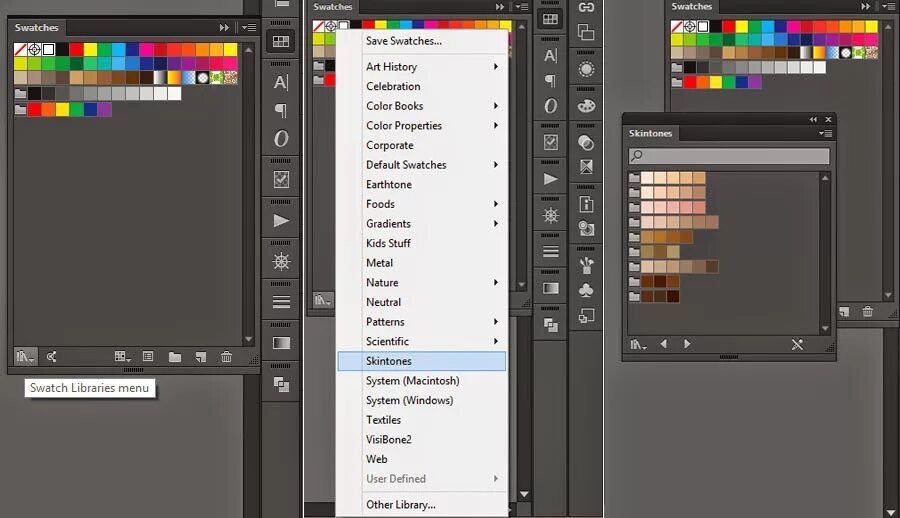The height and width of the screenshot is (518, 900).
Task: Click the Skintones search field
Action: (729, 156)
